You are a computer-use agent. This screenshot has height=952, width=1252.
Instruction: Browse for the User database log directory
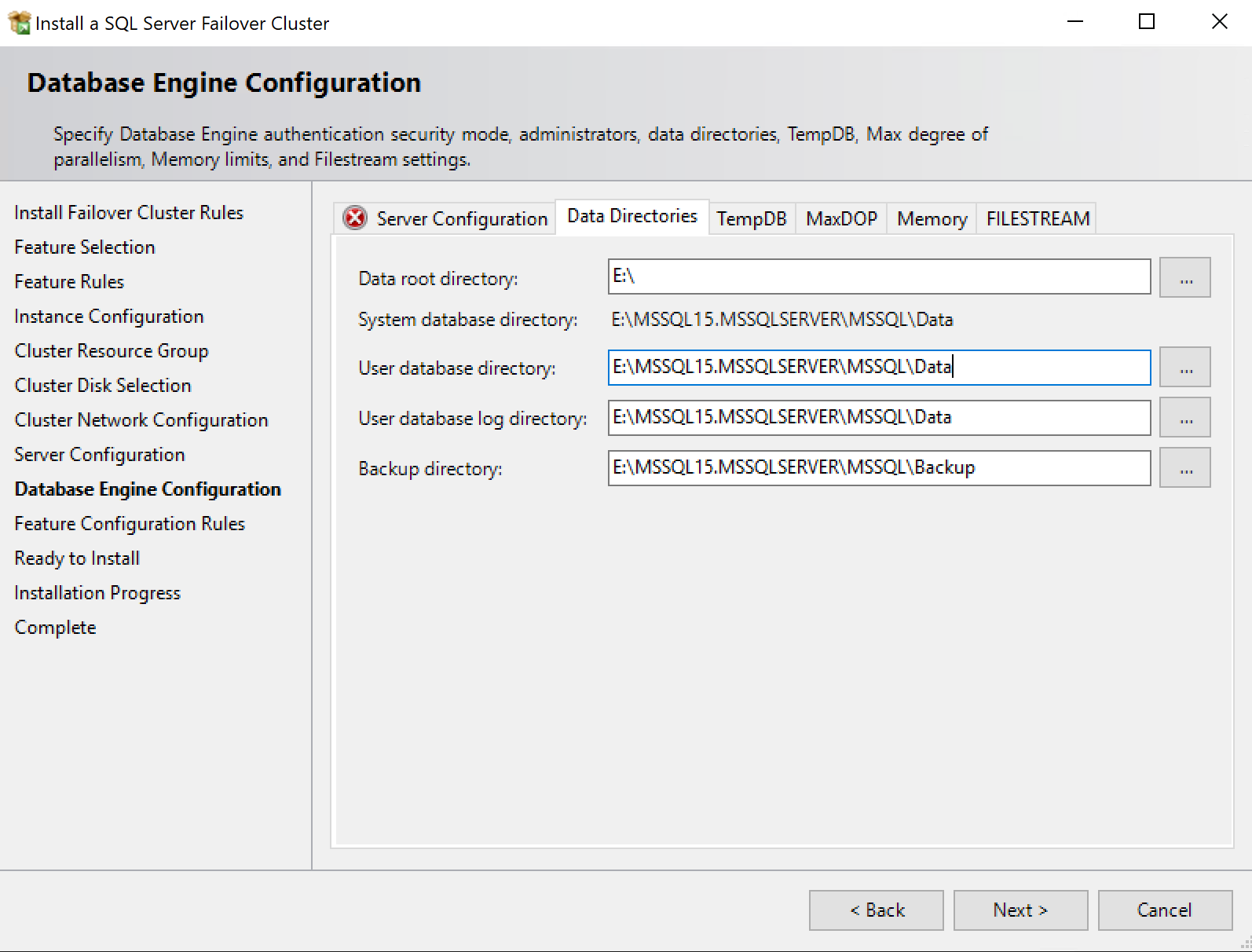pos(1184,417)
